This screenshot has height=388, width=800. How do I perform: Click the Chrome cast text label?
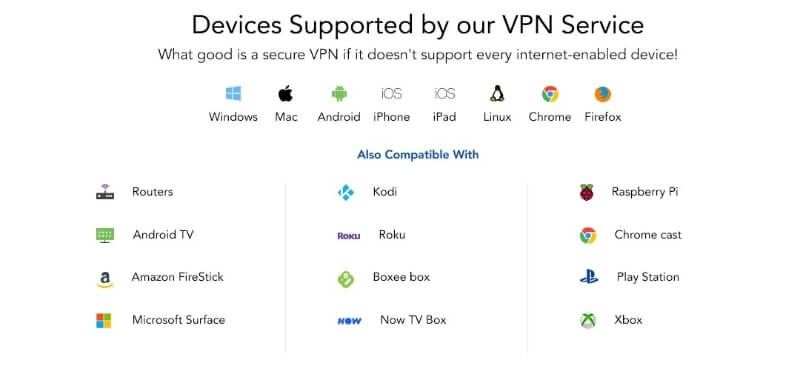pos(648,235)
